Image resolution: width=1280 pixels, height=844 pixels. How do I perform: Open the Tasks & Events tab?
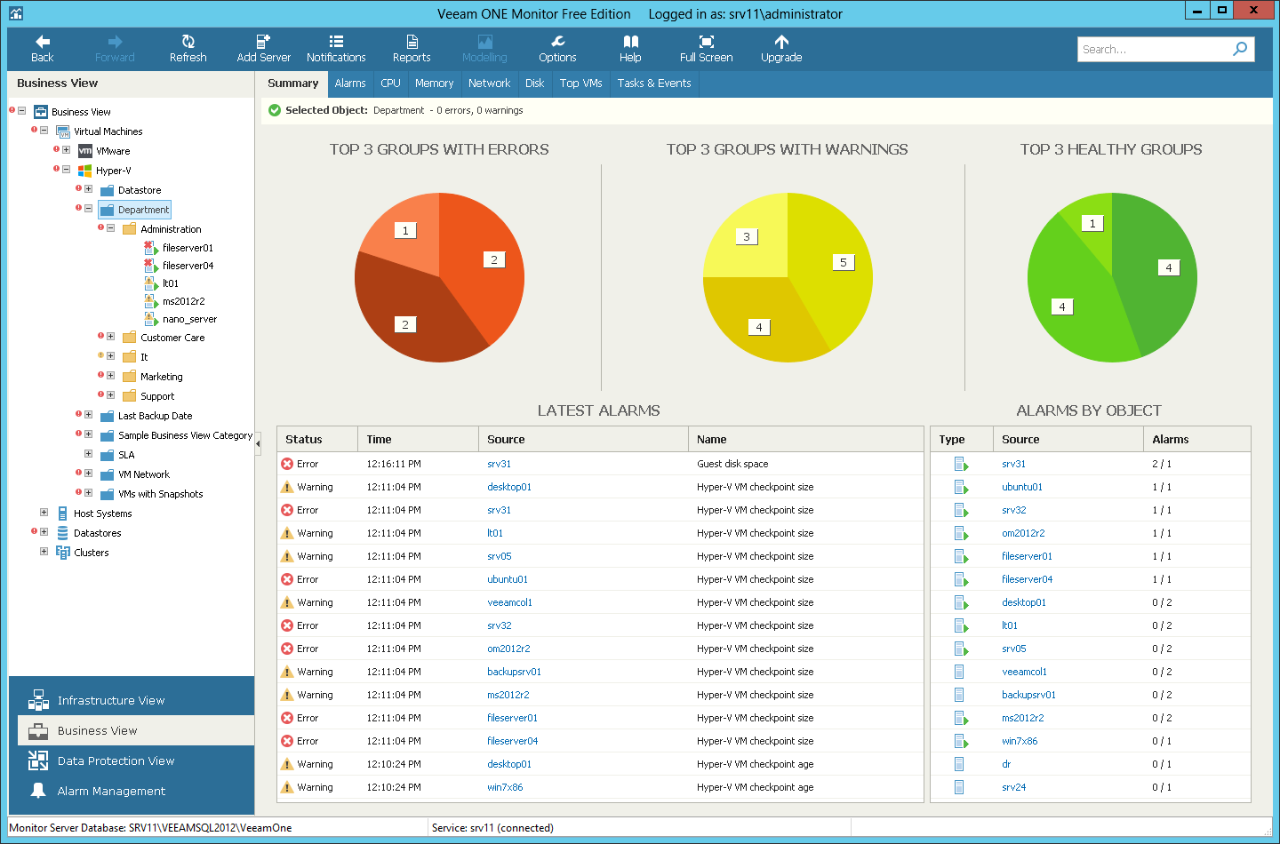(654, 83)
